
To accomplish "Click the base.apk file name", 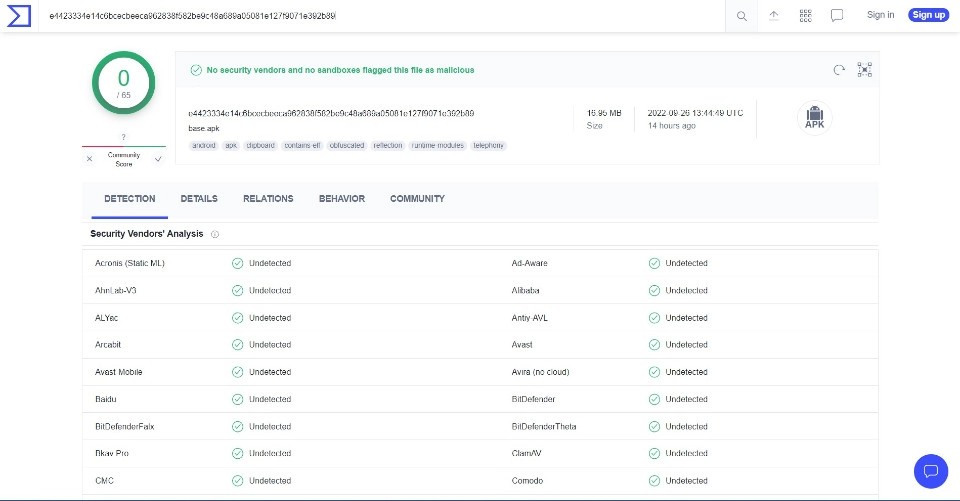I will point(204,129).
